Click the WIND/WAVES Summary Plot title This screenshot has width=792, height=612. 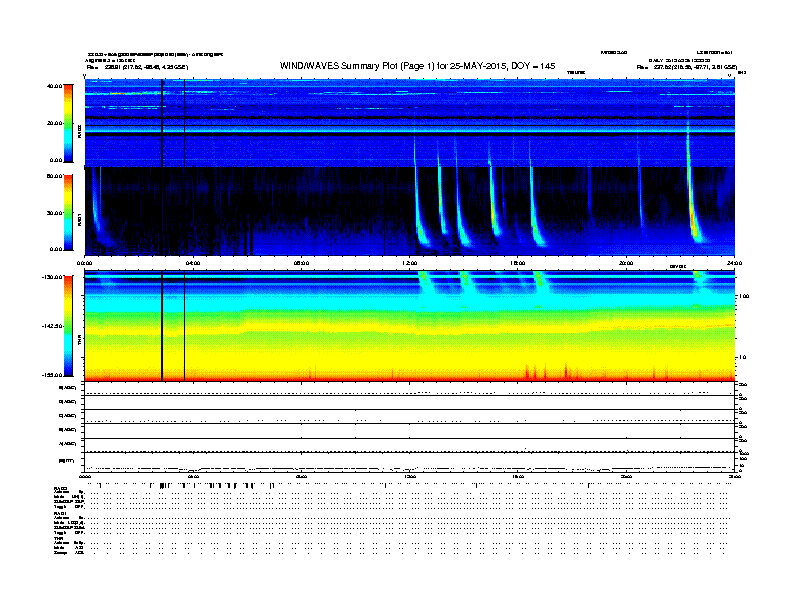pyautogui.click(x=417, y=66)
